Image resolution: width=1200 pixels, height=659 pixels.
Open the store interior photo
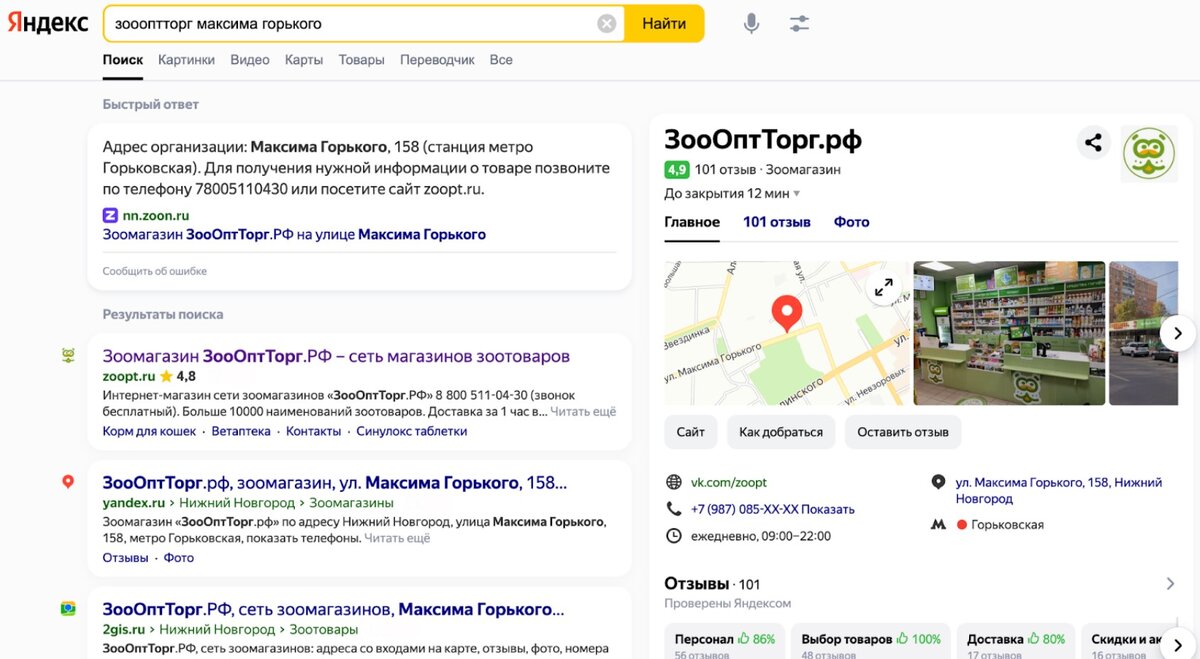click(1009, 333)
